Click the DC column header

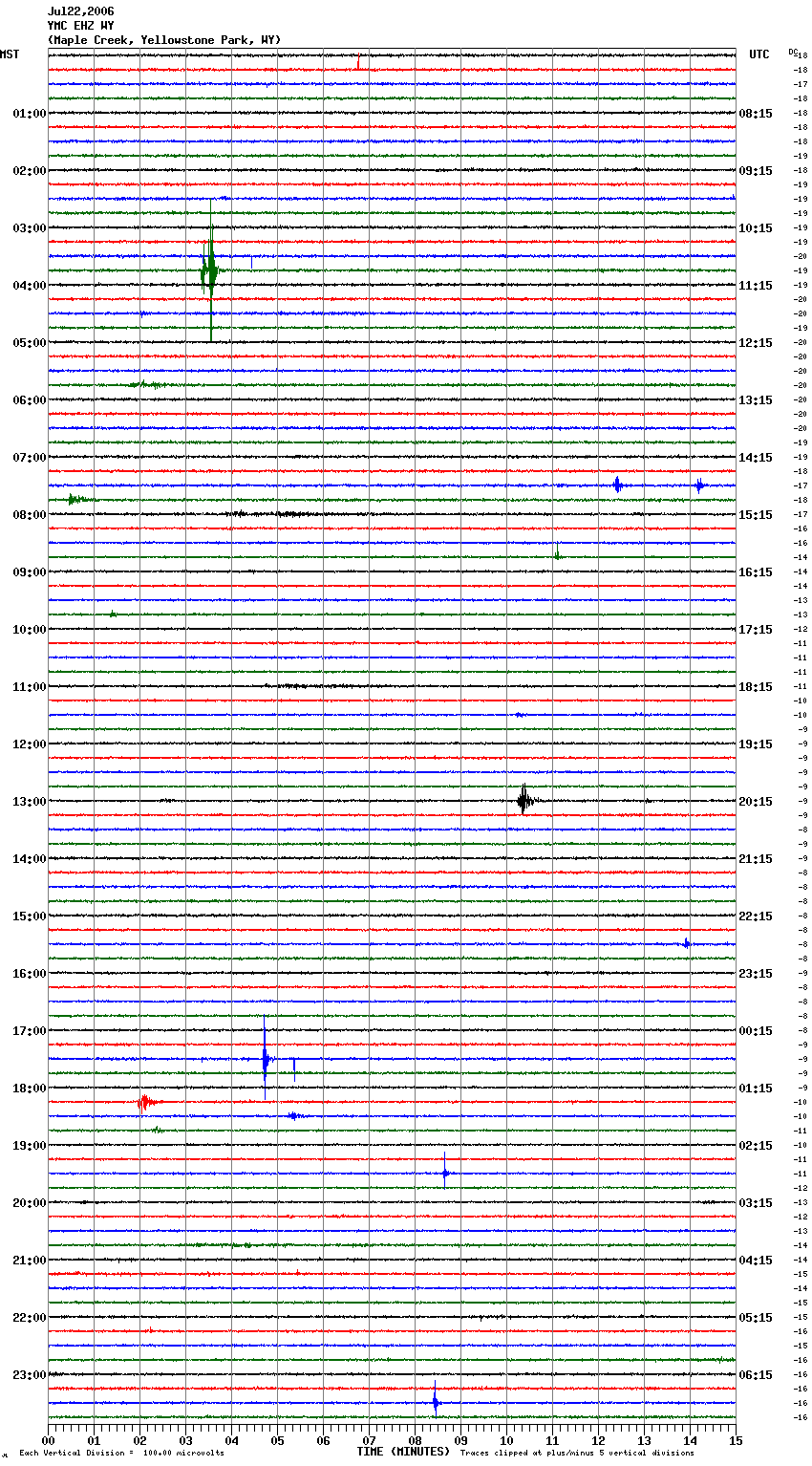click(x=793, y=51)
